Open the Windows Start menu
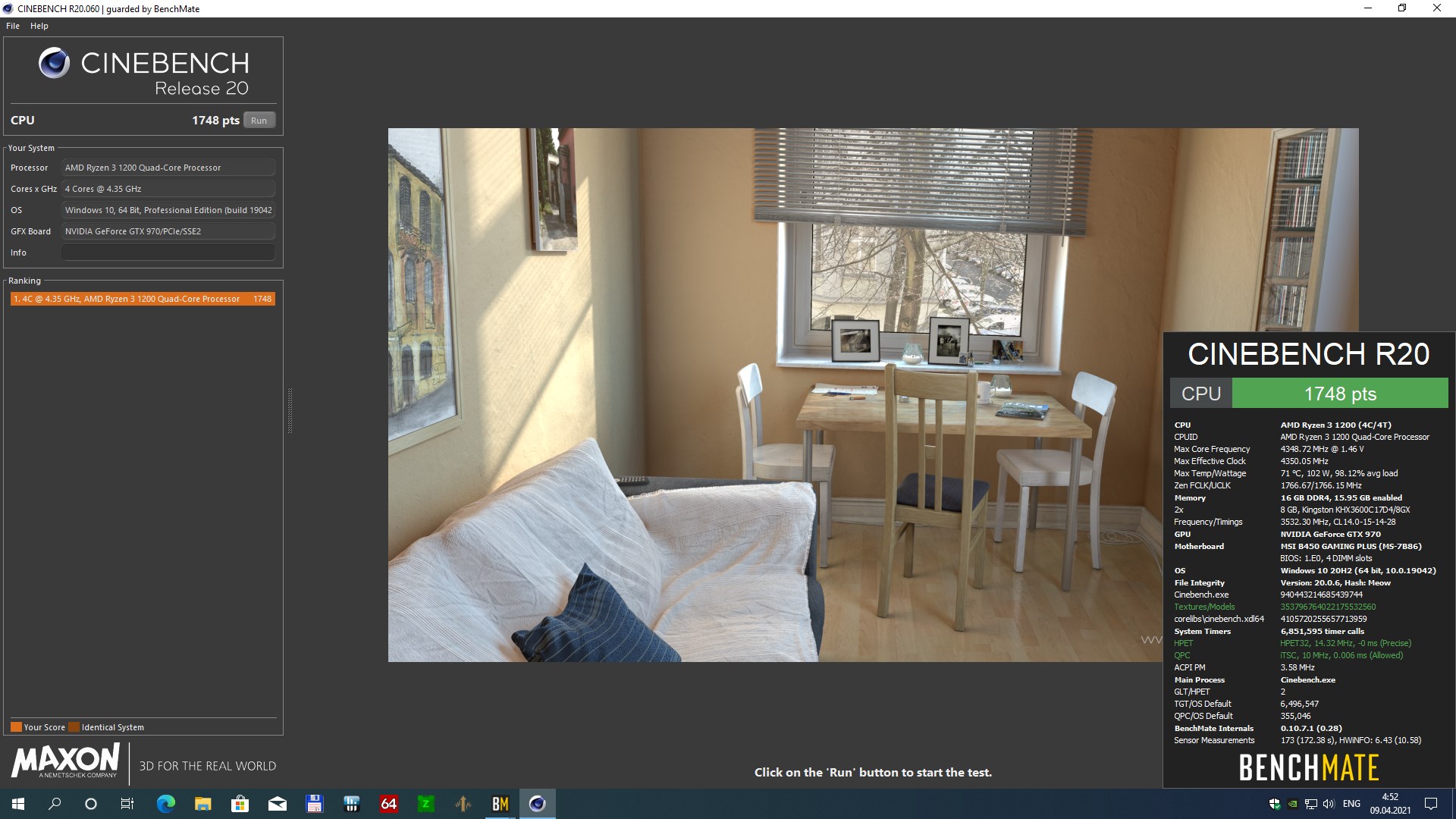1456x819 pixels. [18, 804]
